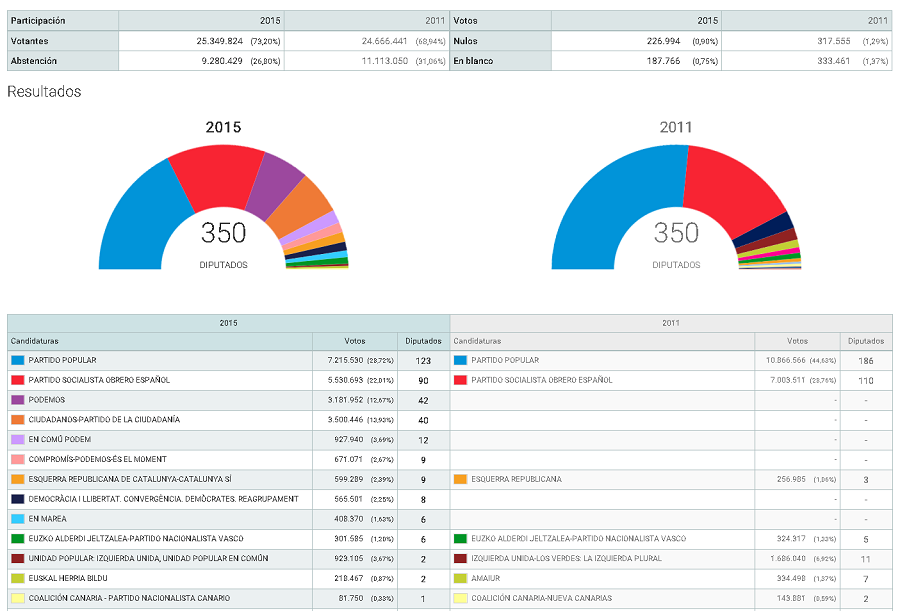Click the red PSOE swatch in 2015 table
900x611 pixels.
[x=18, y=380]
